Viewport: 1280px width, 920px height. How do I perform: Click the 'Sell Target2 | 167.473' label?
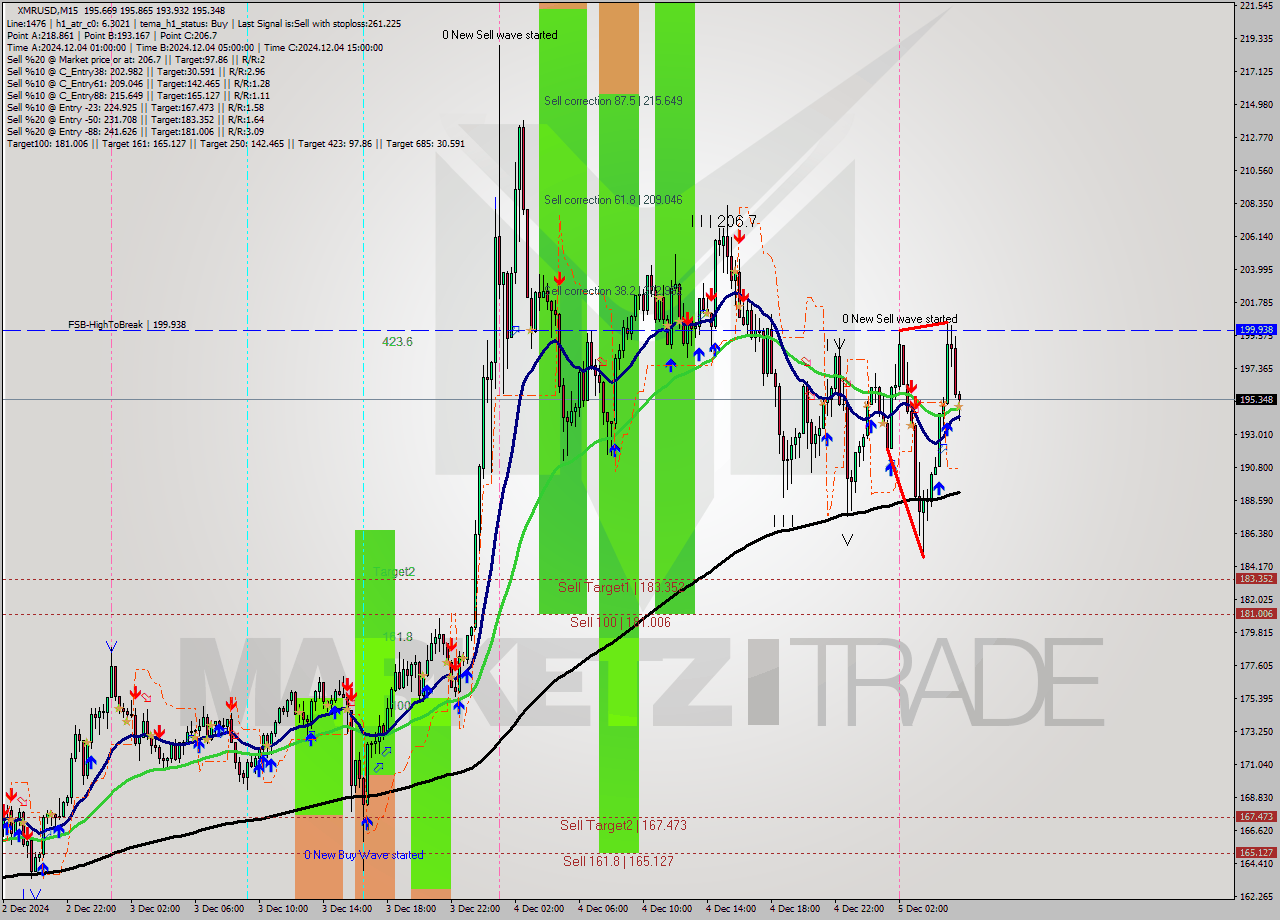(x=623, y=825)
